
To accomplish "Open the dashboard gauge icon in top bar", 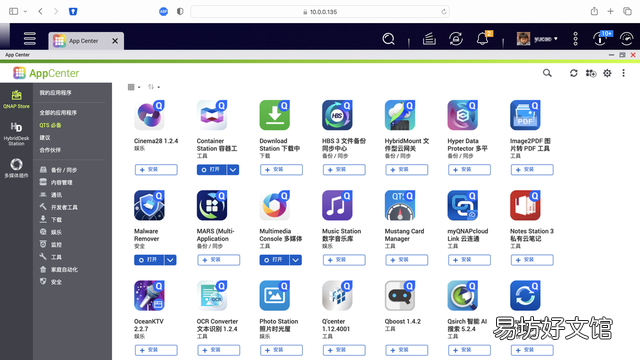I will (x=627, y=39).
